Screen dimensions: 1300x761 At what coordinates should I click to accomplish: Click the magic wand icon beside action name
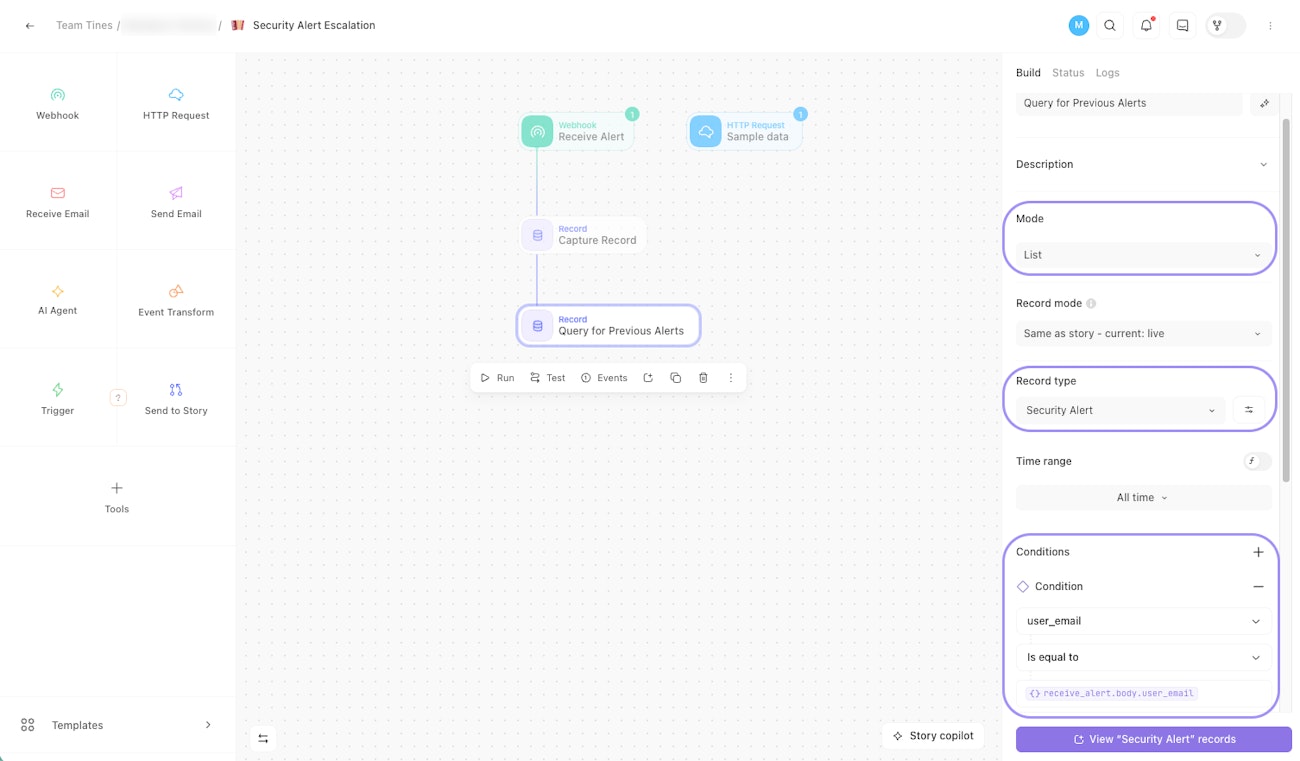1264,103
